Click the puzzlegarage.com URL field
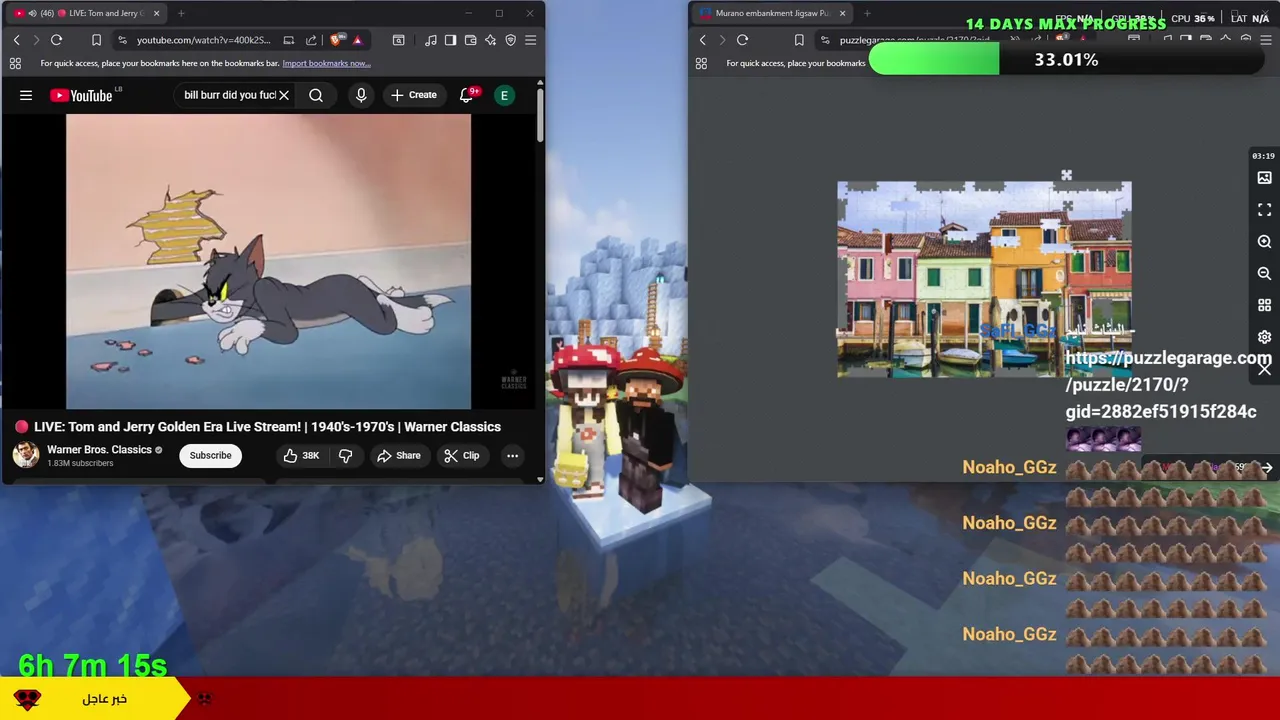 (x=914, y=40)
